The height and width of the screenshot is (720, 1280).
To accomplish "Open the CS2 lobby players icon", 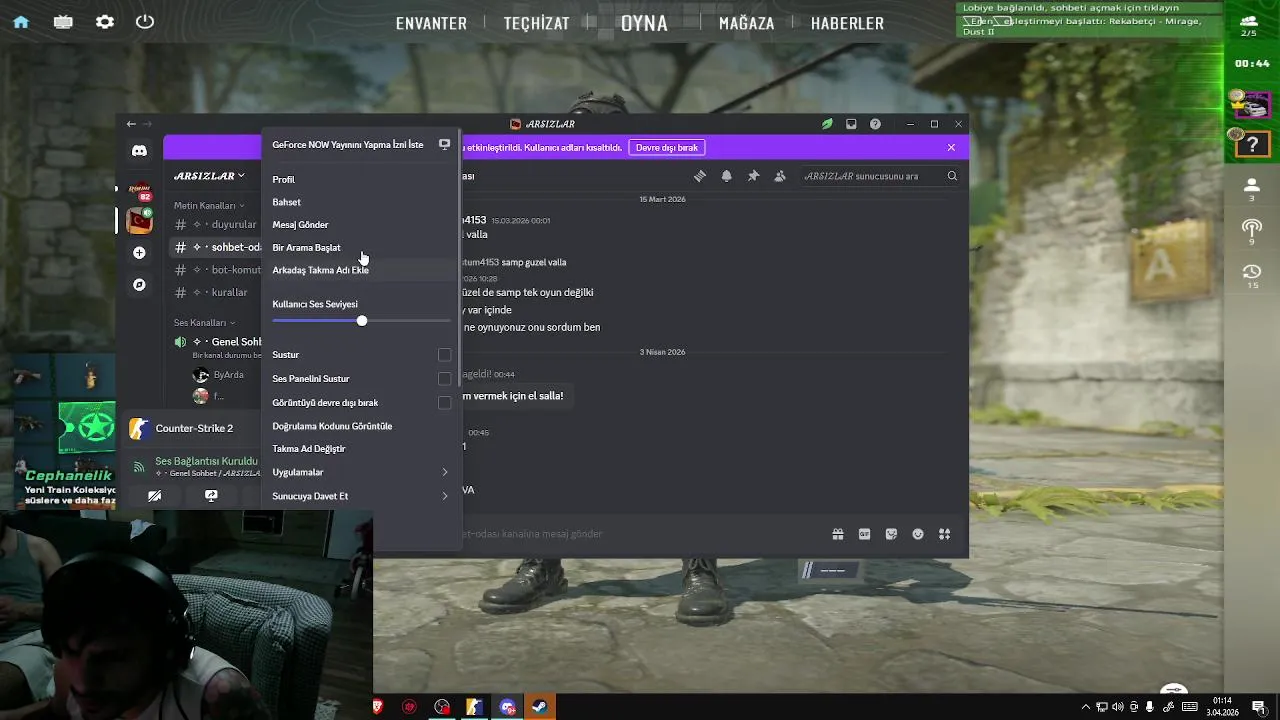I will click(x=1249, y=25).
